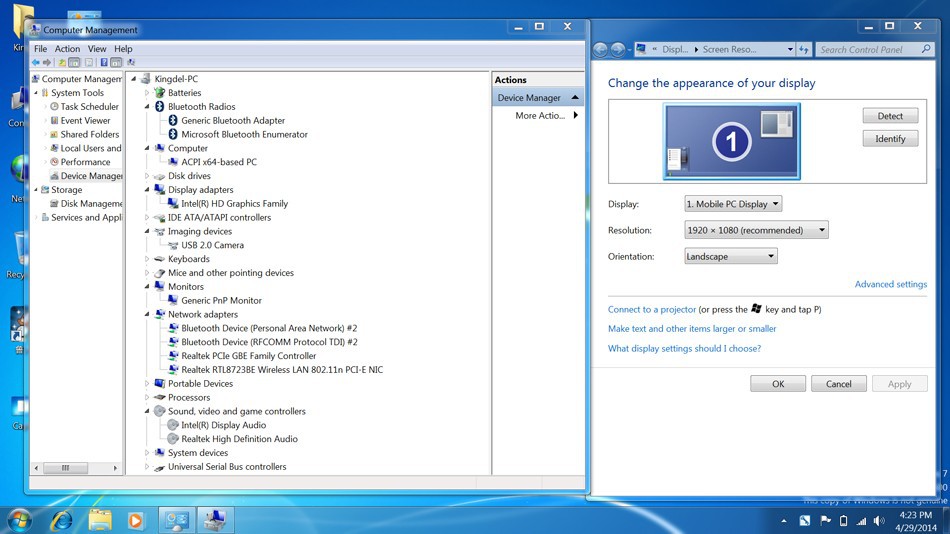Expand the Disk drives category
Viewport: 950px width, 534px height.
[x=147, y=176]
